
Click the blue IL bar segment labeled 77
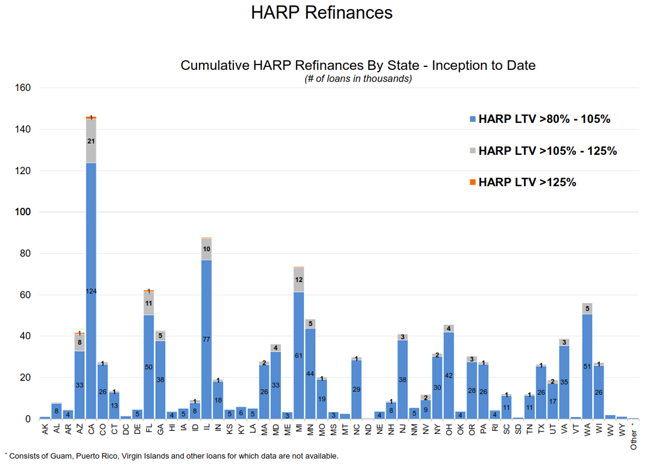[x=206, y=340]
